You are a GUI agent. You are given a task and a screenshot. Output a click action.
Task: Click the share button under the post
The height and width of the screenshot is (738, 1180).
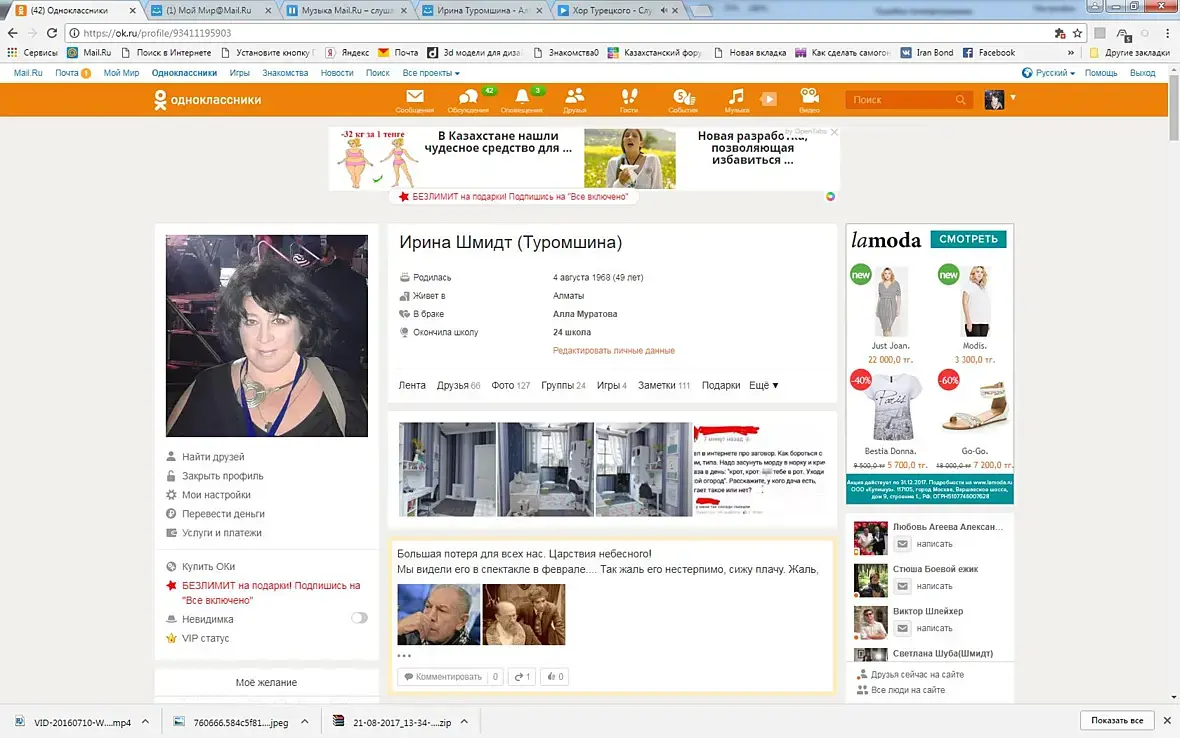pos(522,676)
